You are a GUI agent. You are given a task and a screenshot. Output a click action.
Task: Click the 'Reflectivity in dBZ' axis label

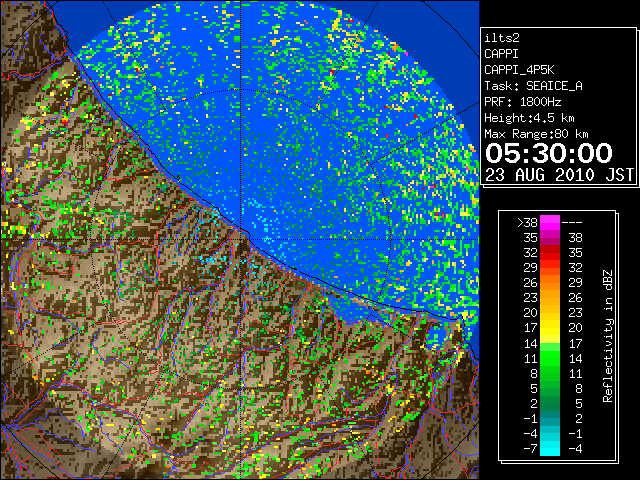(608, 336)
